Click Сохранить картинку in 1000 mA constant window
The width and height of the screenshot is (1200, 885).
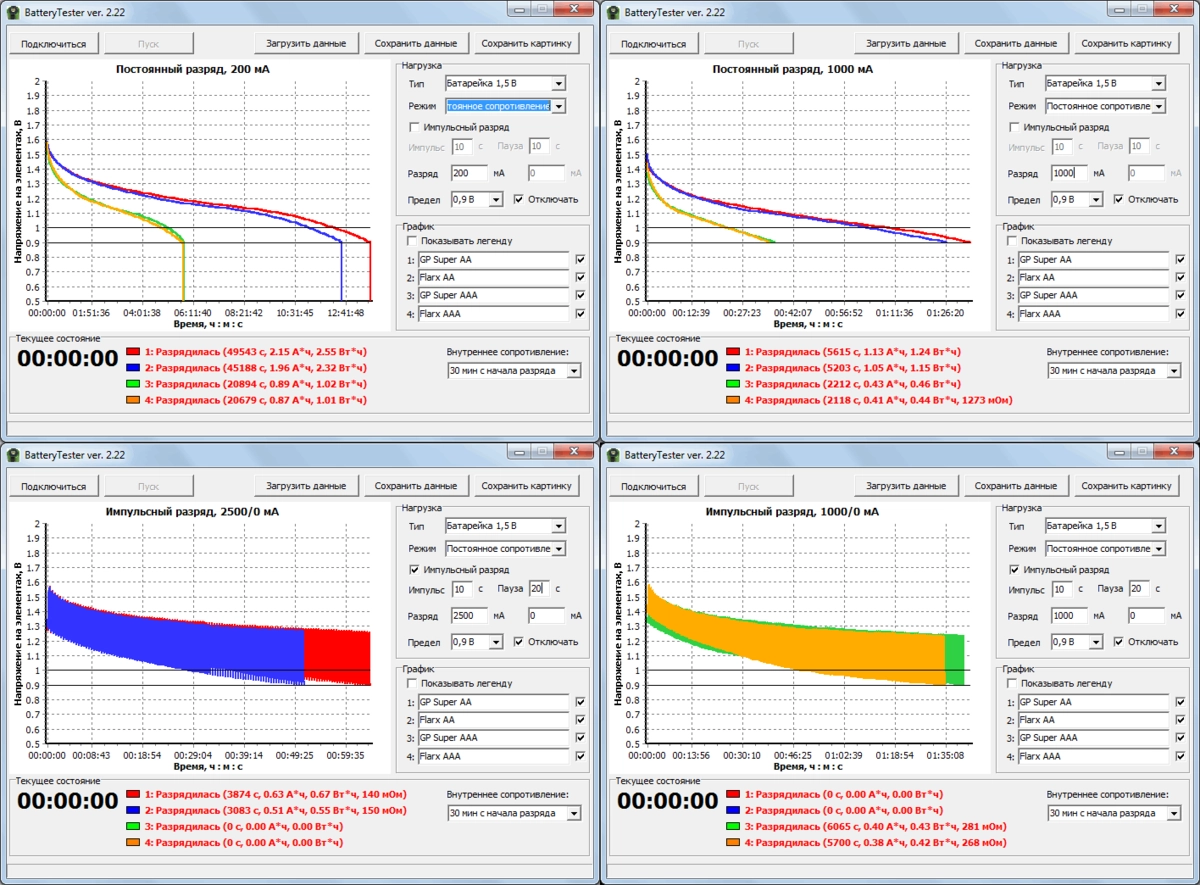click(x=1126, y=44)
